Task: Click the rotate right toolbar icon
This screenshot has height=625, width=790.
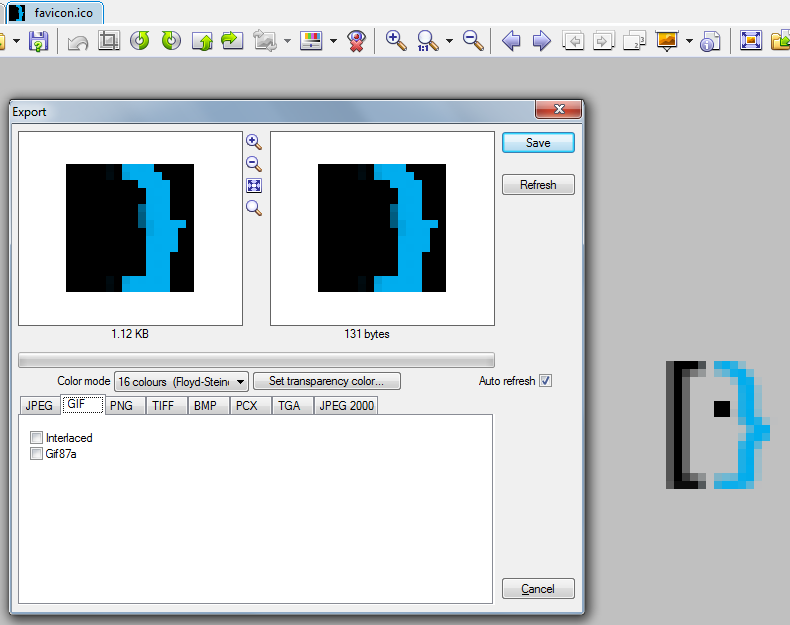Action: (171, 41)
